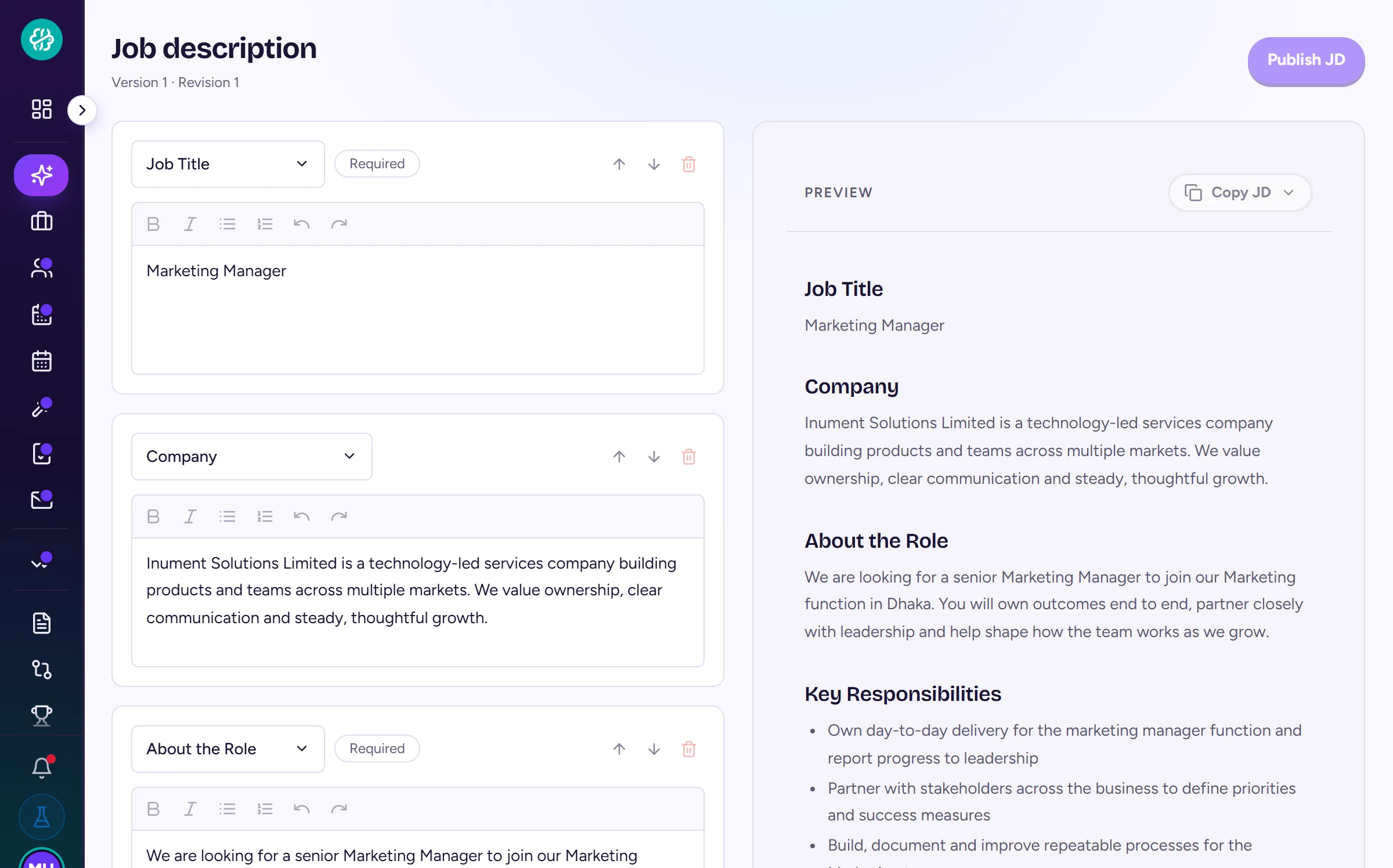Open the lab flask icon in the sidebar
1393x868 pixels.
tap(42, 817)
